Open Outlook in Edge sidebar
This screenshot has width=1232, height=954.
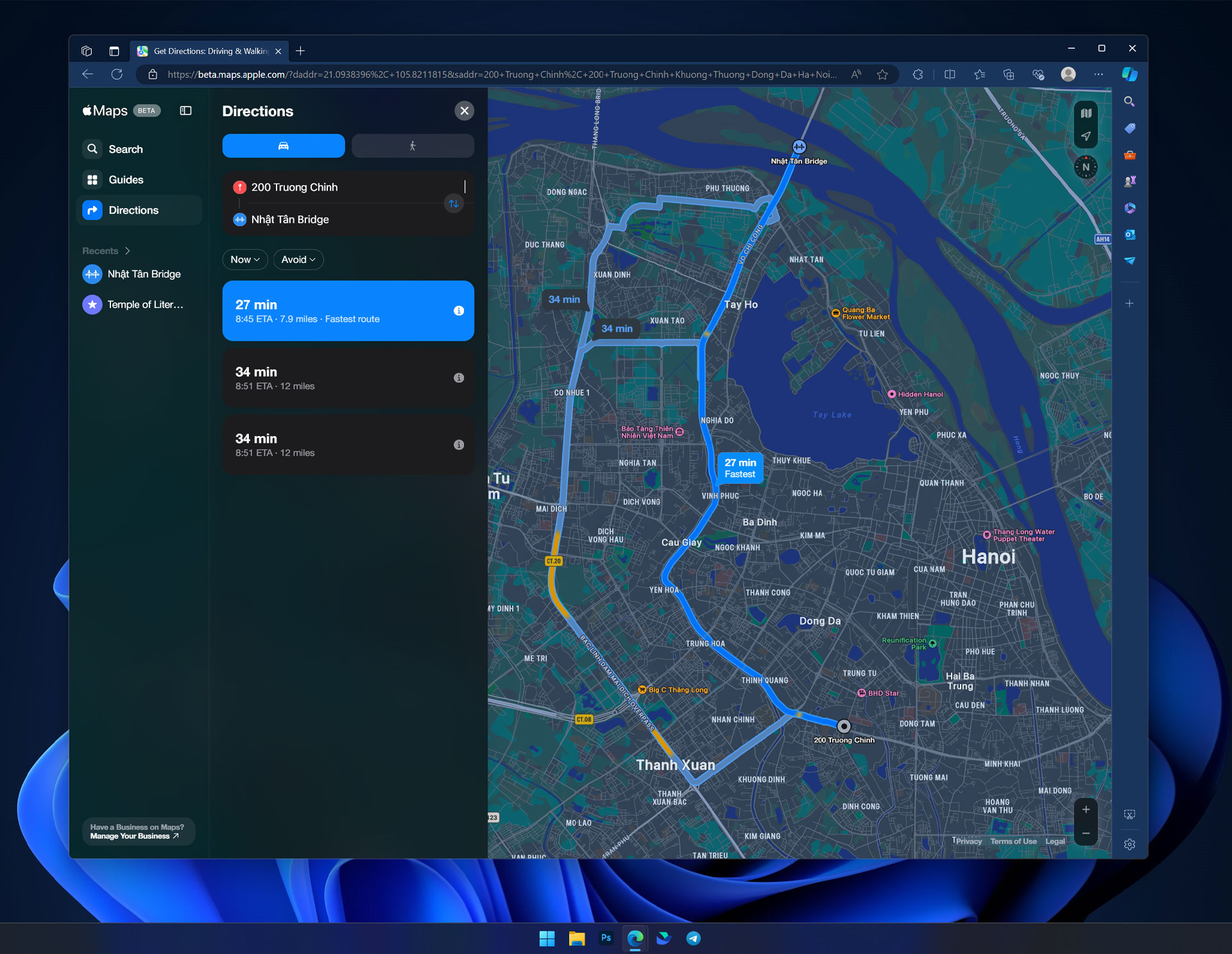coord(1129,235)
